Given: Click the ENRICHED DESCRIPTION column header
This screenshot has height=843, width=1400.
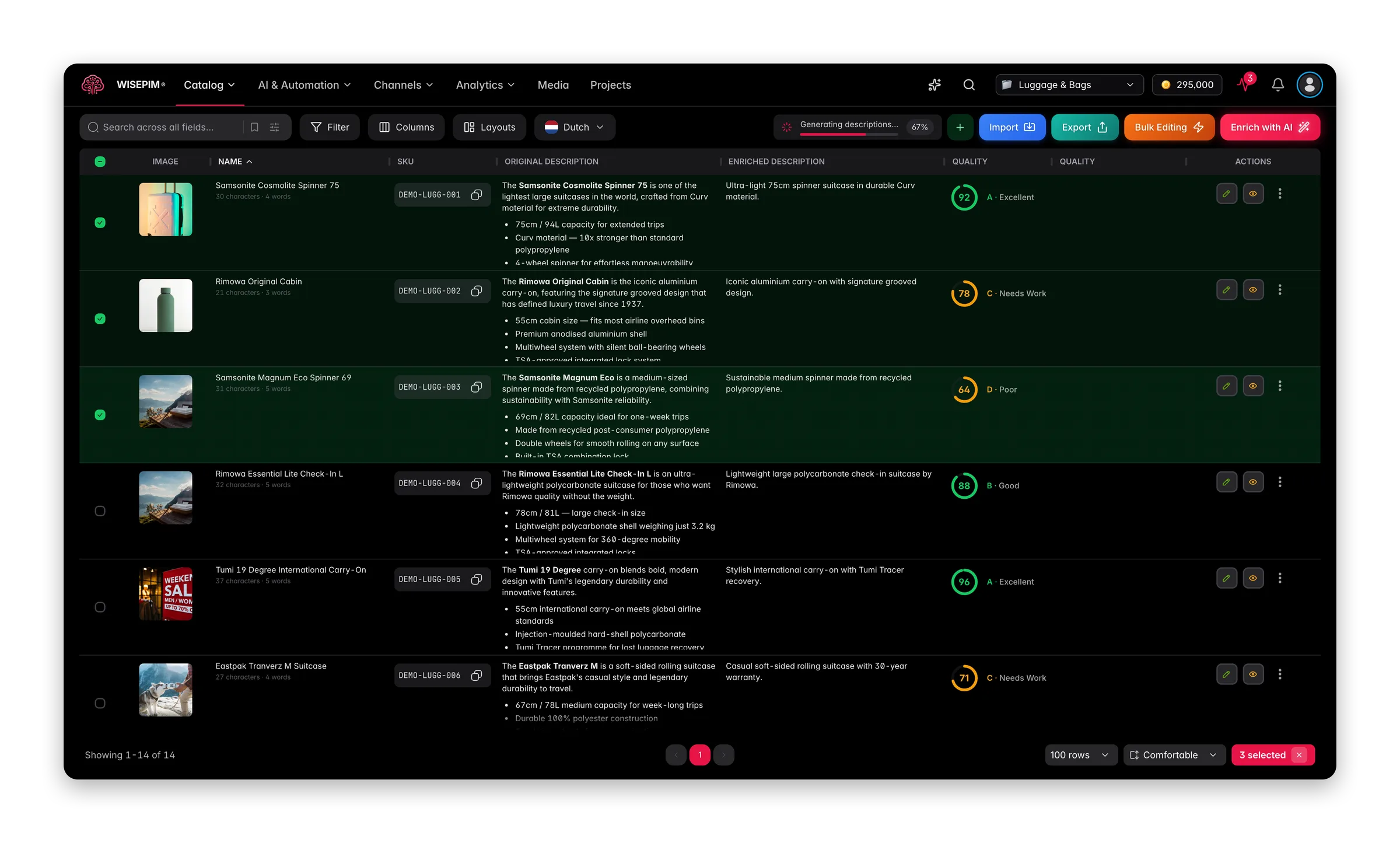Looking at the screenshot, I should (x=776, y=162).
